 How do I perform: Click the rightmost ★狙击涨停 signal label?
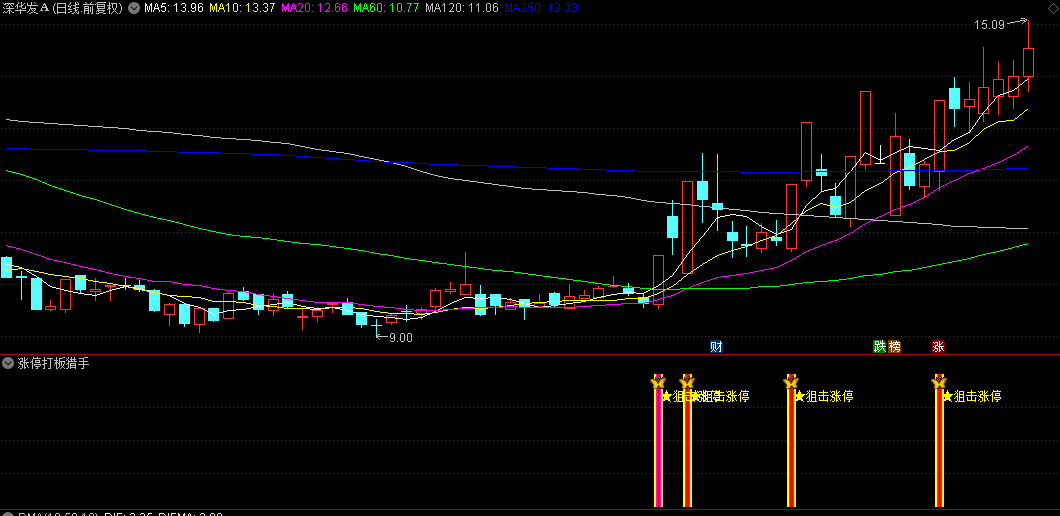point(972,396)
